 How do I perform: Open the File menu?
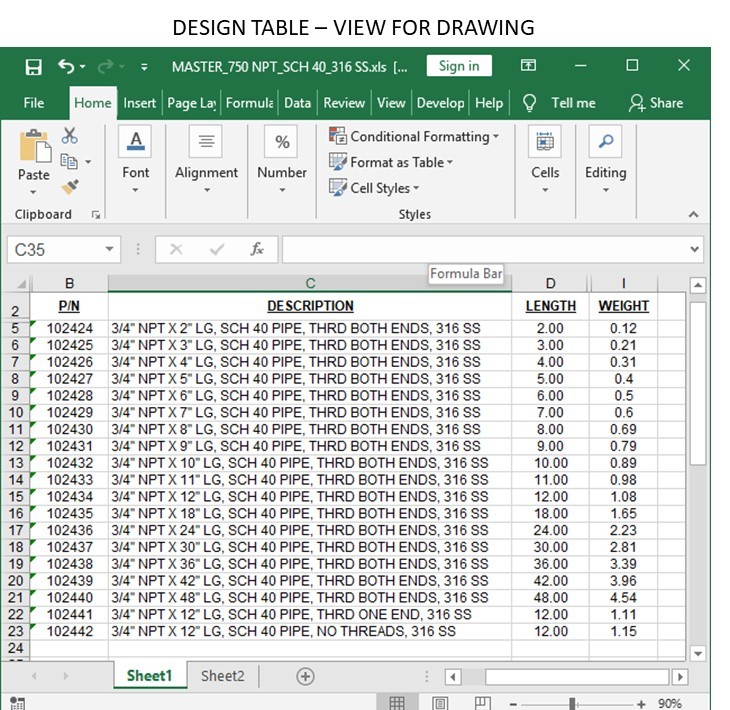coord(34,102)
